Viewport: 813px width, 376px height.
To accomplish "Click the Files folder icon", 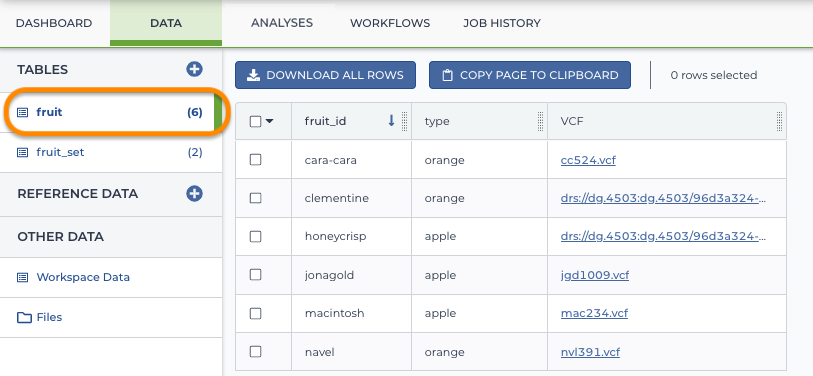I will pos(24,317).
